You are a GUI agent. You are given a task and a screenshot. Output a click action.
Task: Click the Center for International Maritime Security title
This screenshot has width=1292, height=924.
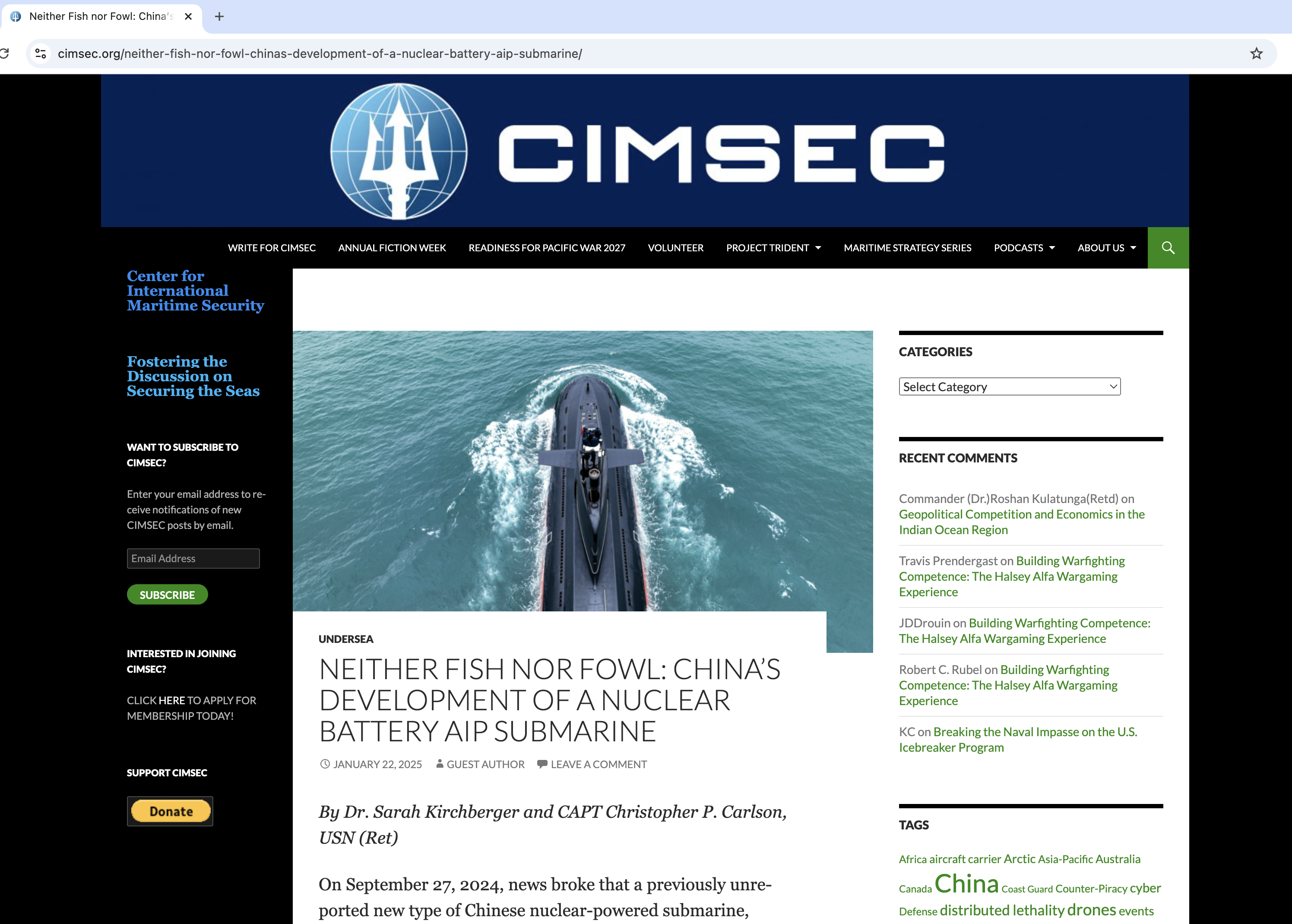point(195,291)
